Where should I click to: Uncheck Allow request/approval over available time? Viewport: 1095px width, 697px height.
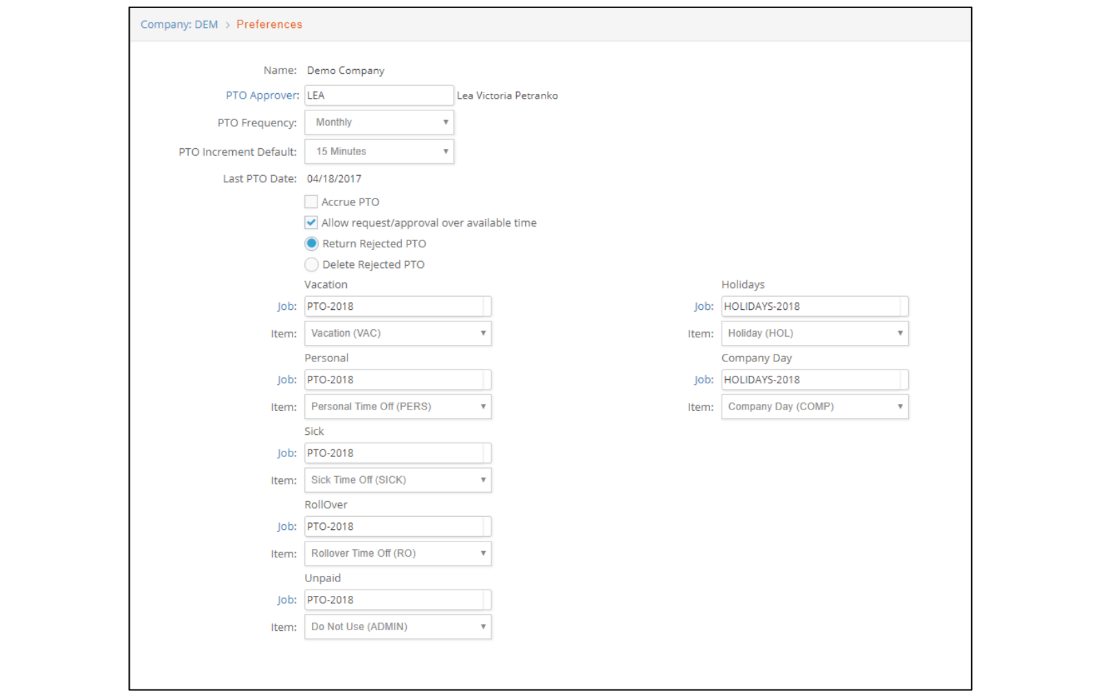coord(311,223)
